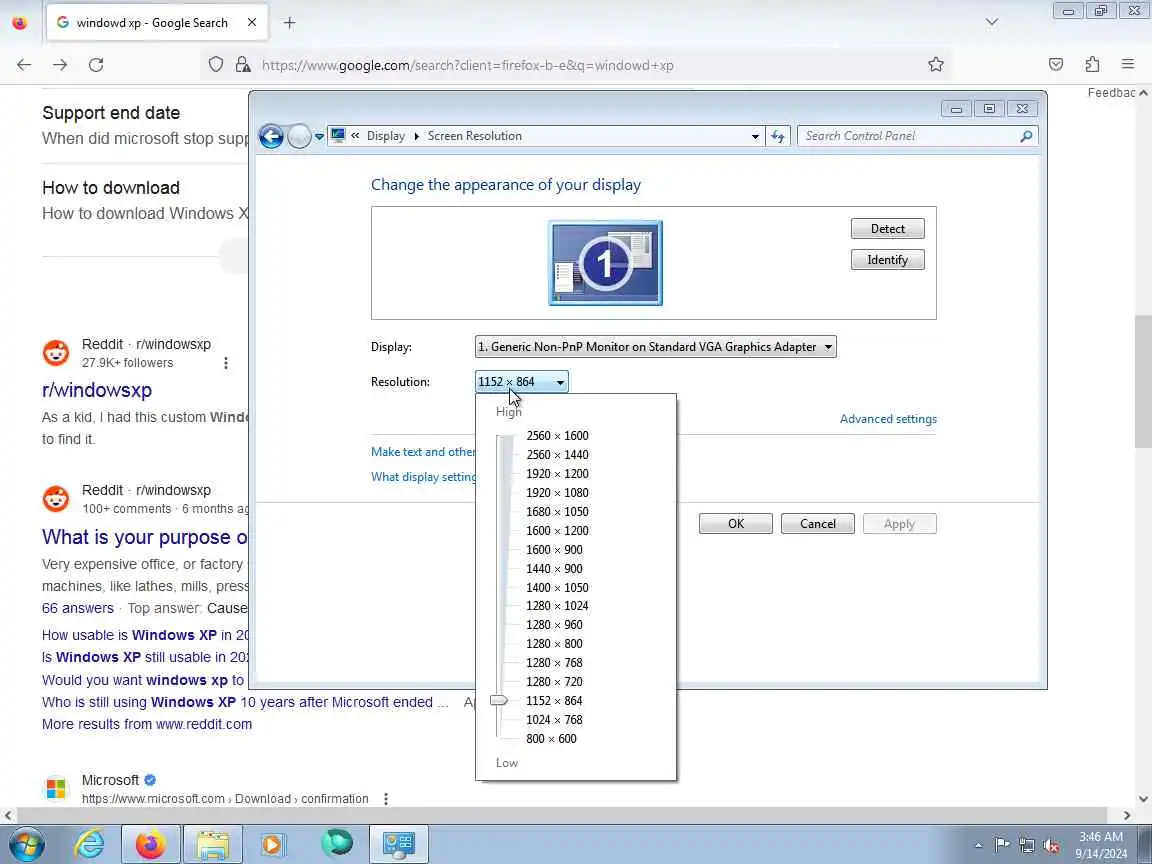Viewport: 1152px width, 864px height.
Task: Launch Internet Explorer from taskbar
Action: pos(90,844)
